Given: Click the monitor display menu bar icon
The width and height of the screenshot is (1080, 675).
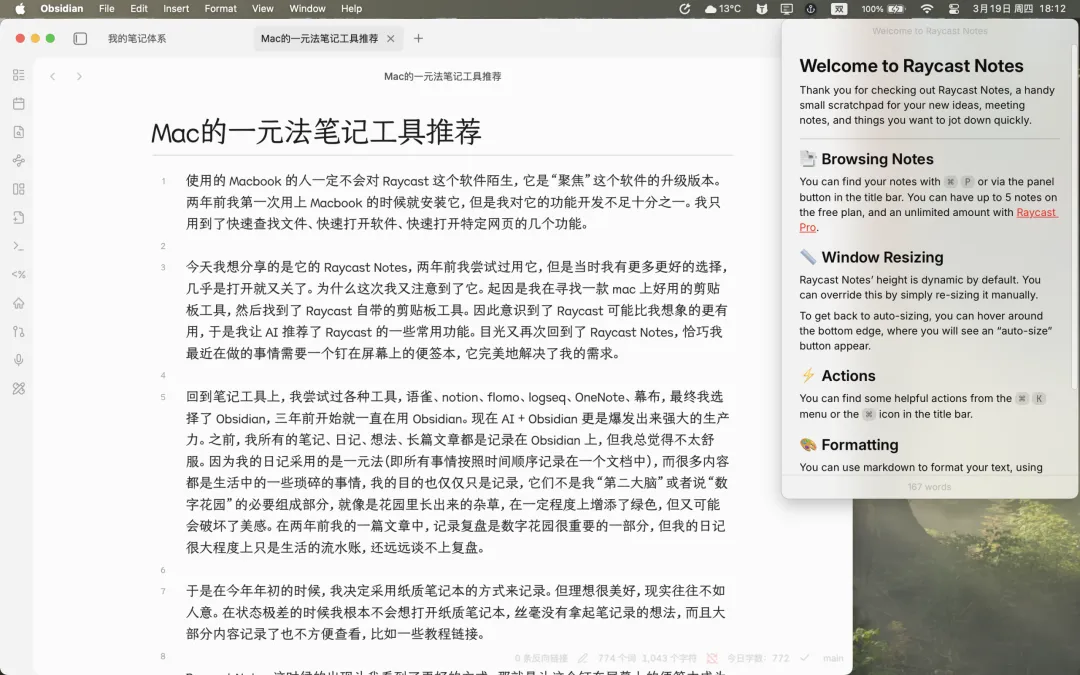Looking at the screenshot, I should [x=787, y=9].
